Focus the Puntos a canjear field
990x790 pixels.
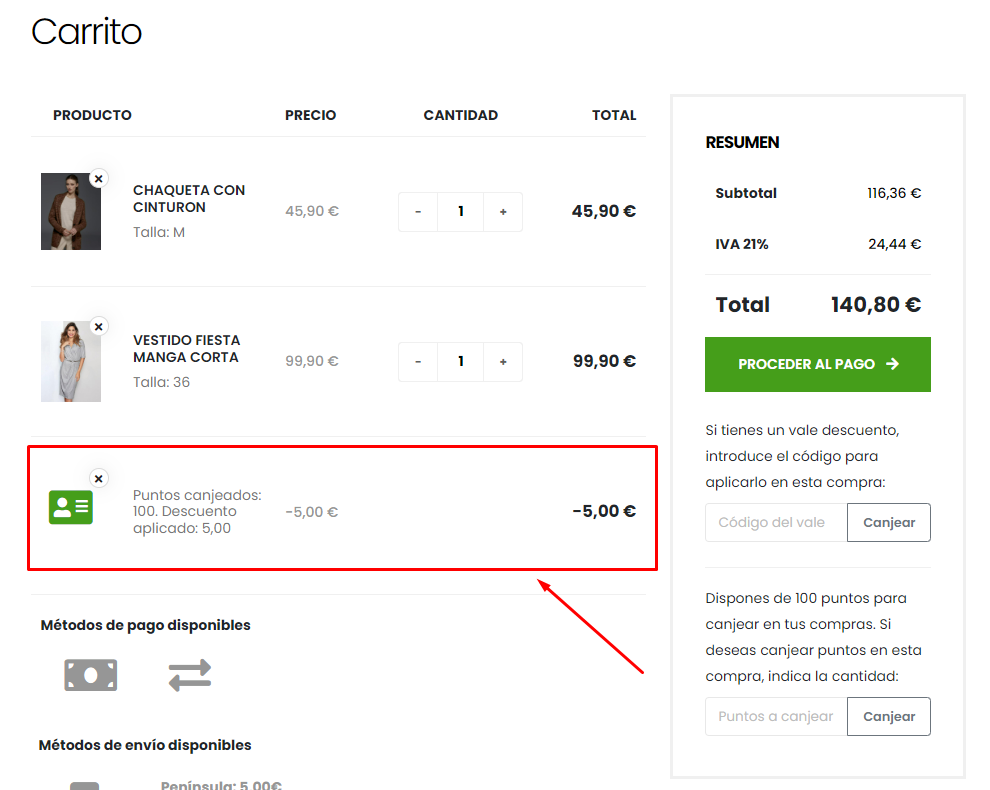coord(776,716)
